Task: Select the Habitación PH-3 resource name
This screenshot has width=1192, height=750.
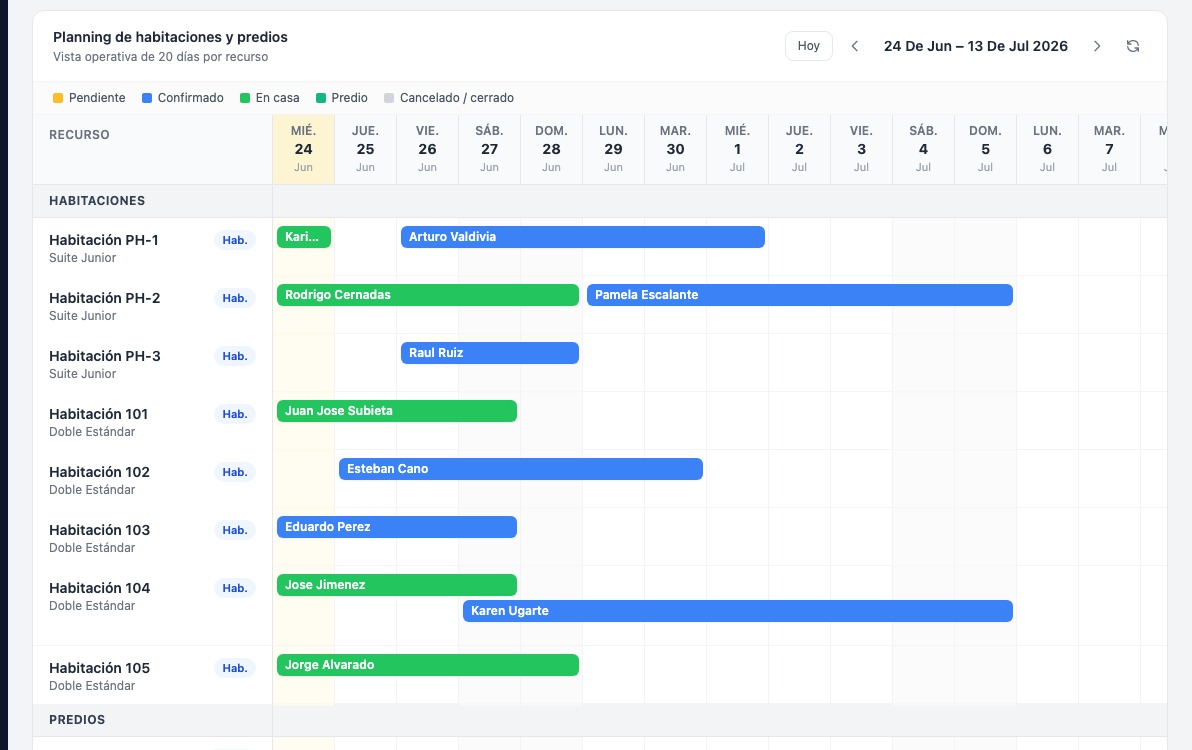Action: click(x=105, y=356)
